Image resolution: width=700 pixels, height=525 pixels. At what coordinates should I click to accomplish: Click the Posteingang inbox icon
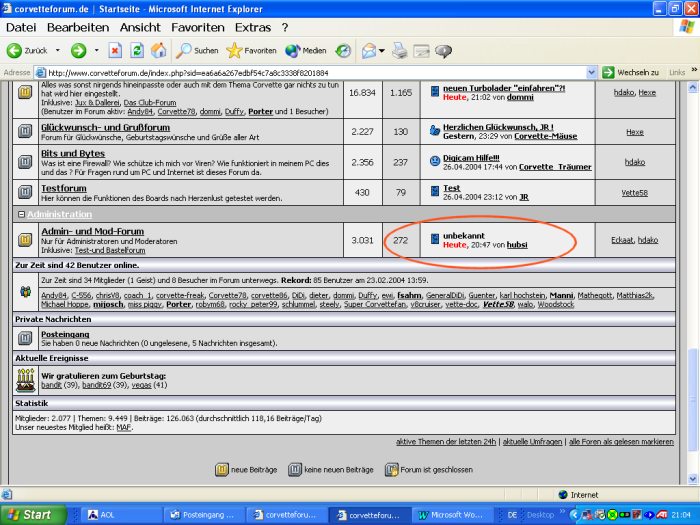[26, 339]
